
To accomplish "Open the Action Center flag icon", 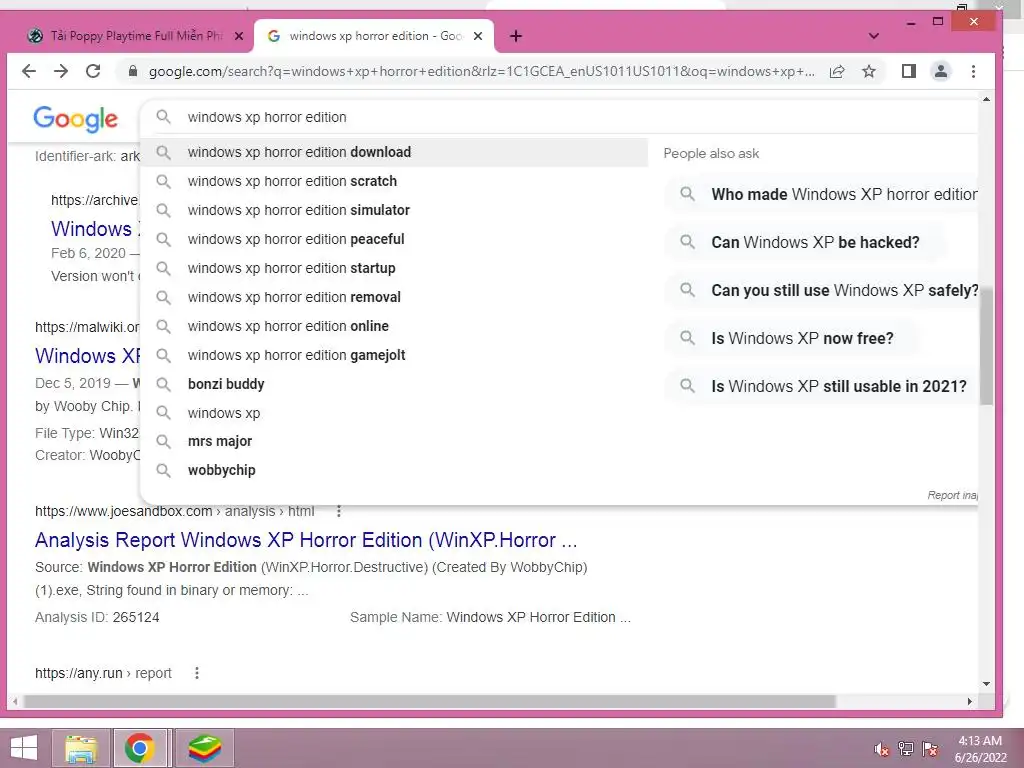I will (930, 748).
